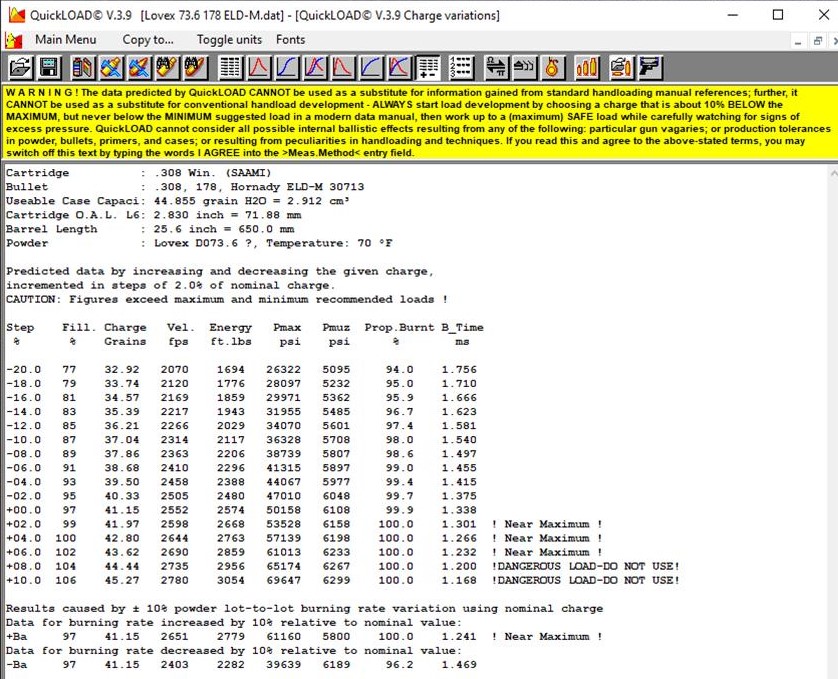
Task: Open the Fonts menu
Action: pyautogui.click(x=291, y=40)
